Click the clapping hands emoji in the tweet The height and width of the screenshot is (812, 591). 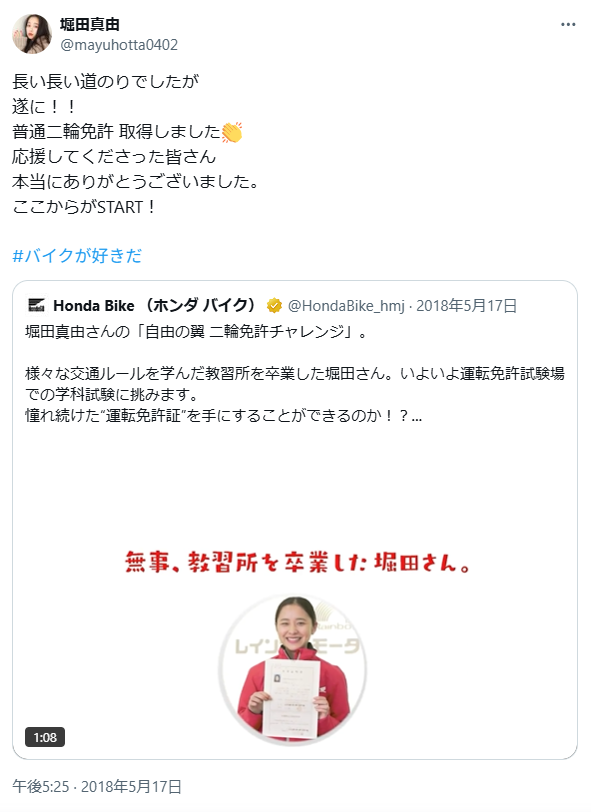coord(232,132)
